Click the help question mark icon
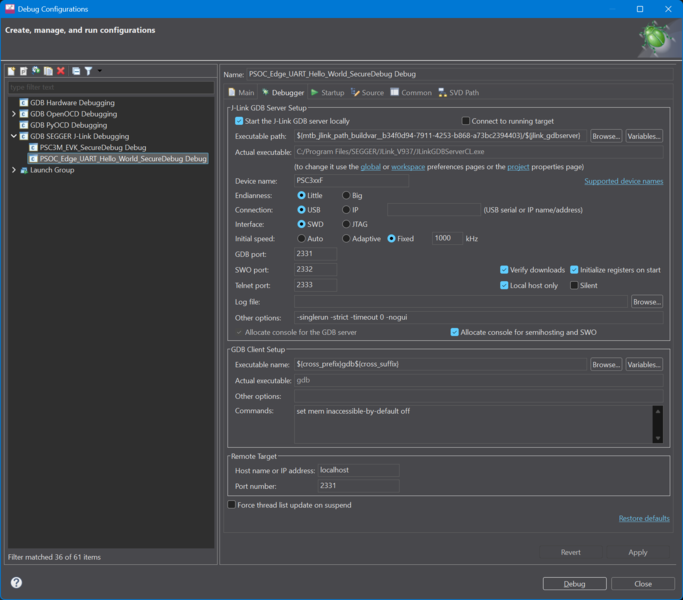This screenshot has height=600, width=683. [16, 583]
